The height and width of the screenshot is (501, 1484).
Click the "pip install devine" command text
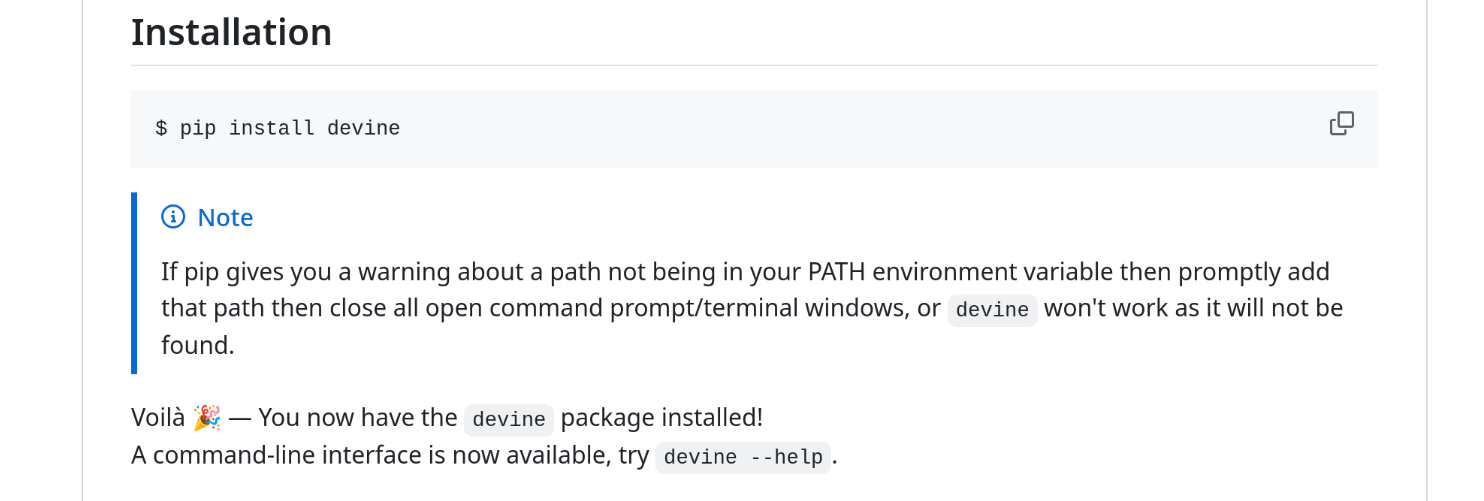point(290,129)
